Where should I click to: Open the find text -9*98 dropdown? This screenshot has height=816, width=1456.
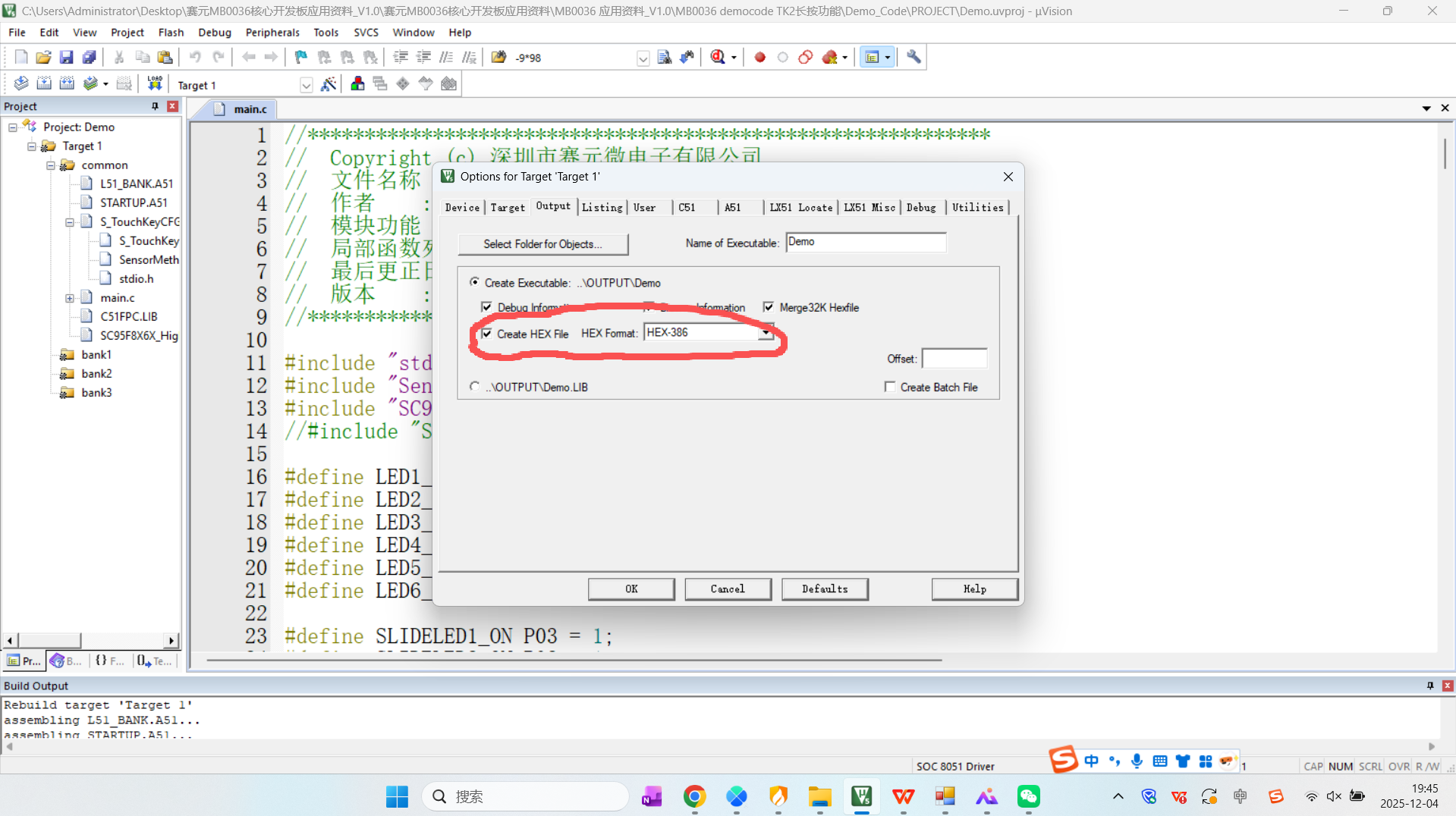click(643, 58)
